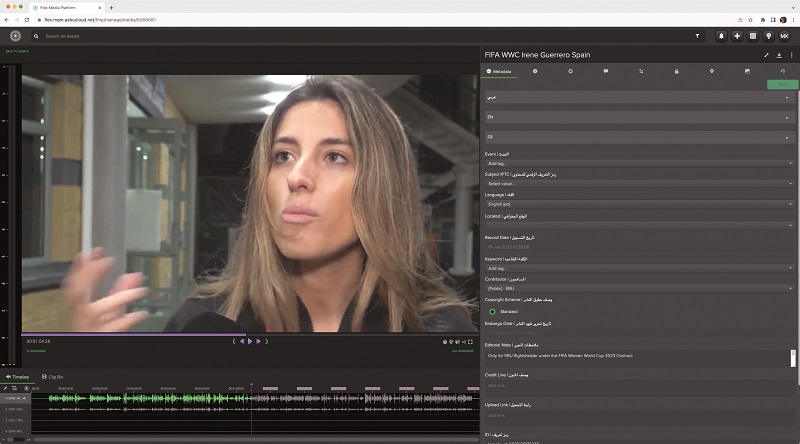The width and height of the screenshot is (800, 444).
Task: Open the grid apps icon in header
Action: pyautogui.click(x=753, y=36)
